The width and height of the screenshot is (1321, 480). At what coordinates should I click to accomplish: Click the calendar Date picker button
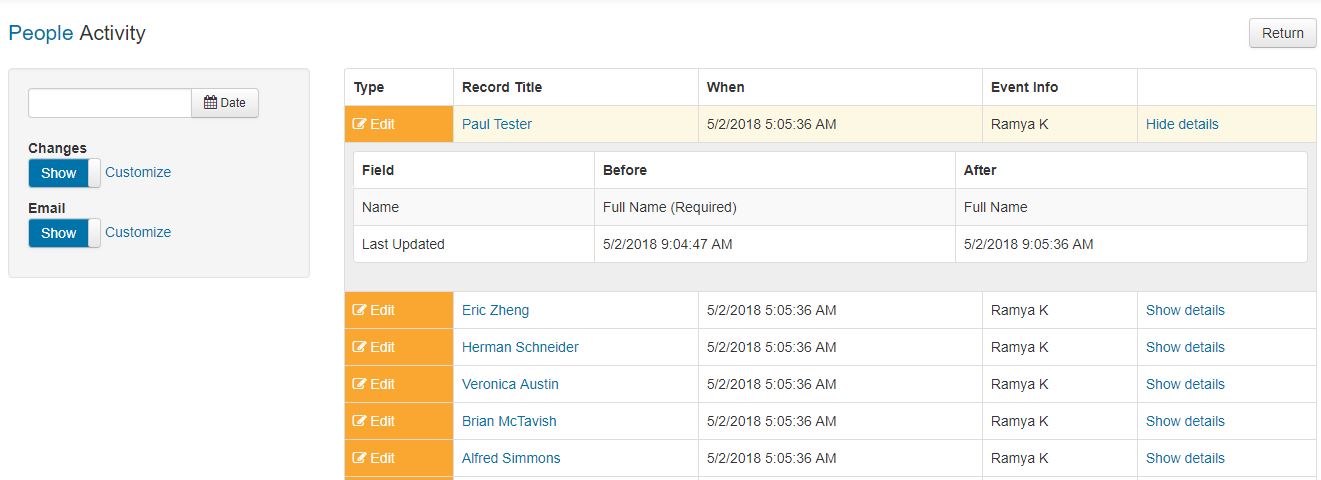click(225, 103)
